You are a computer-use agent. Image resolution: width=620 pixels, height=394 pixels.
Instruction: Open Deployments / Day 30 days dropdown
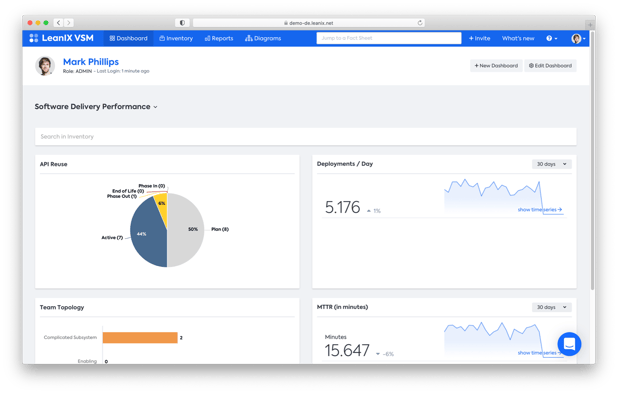pos(551,164)
